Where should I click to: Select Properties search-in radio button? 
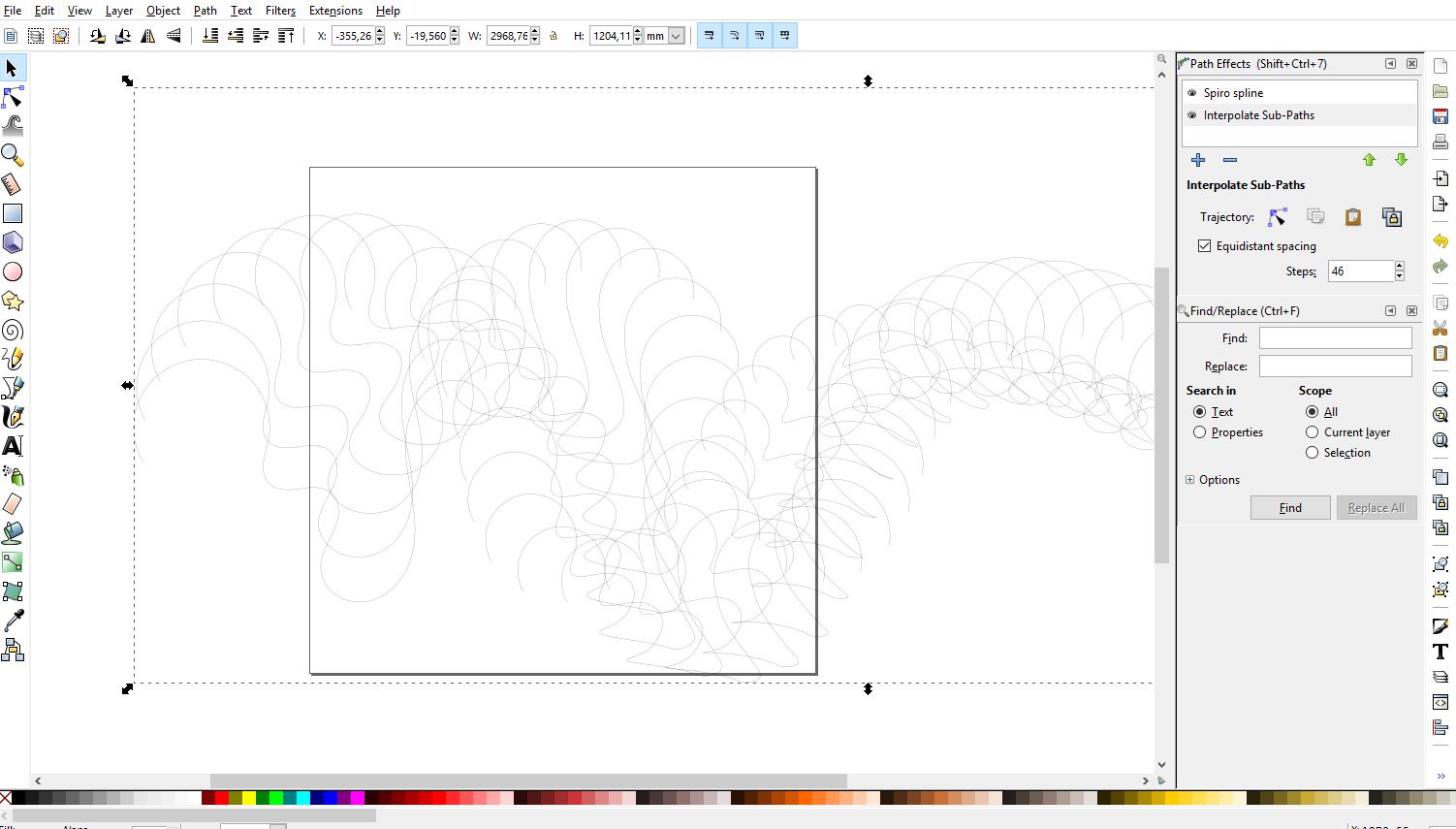click(x=1200, y=432)
